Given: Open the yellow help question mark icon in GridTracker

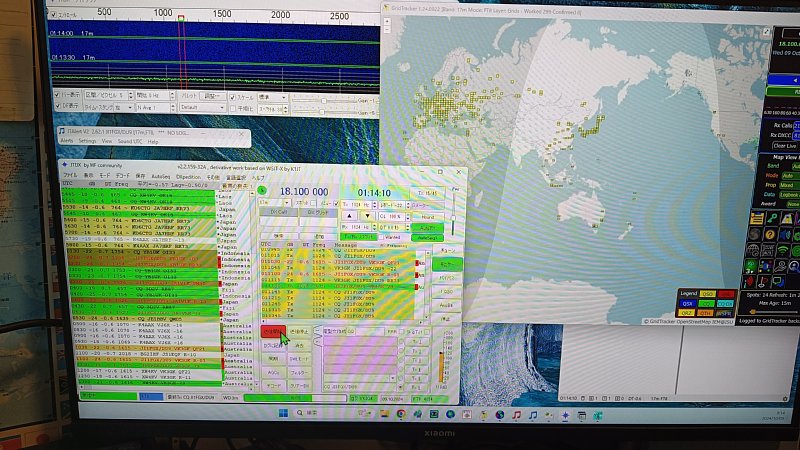Looking at the screenshot, I should coord(770,234).
